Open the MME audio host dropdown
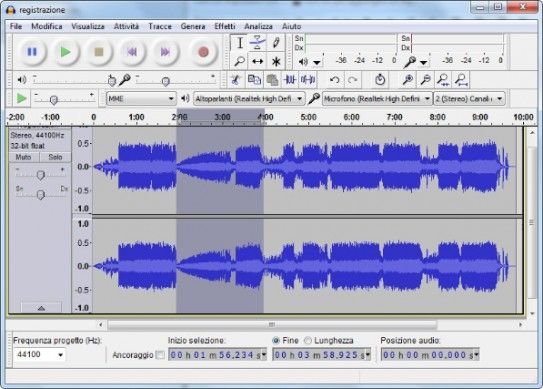Image resolution: width=543 pixels, height=389 pixels. click(x=141, y=99)
